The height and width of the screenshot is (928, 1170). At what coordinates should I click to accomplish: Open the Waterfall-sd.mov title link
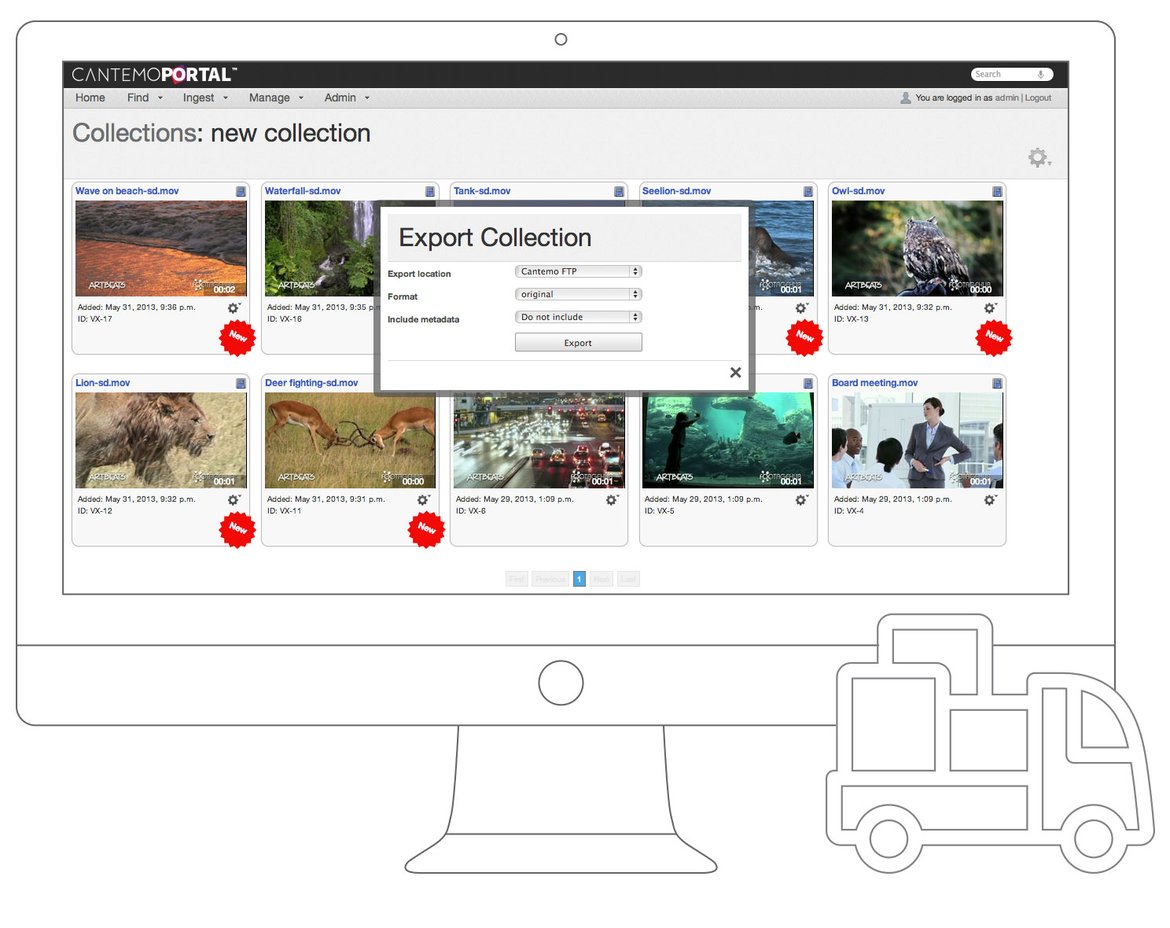point(302,191)
